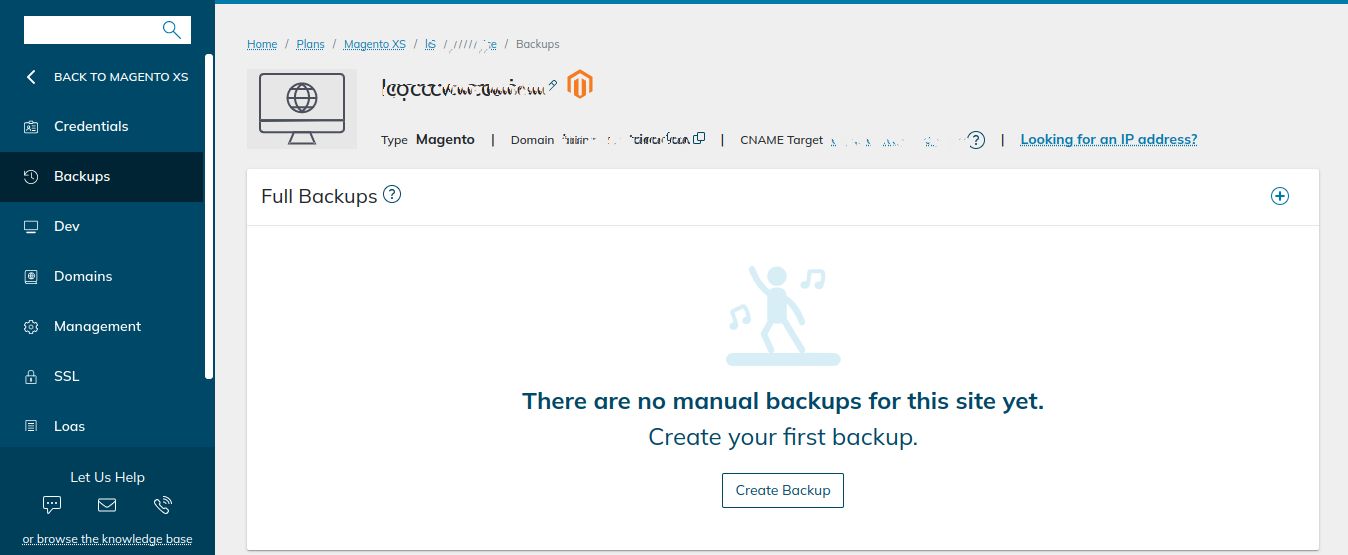Viewport: 1348px width, 555px height.
Task: Click the site monitor thumbnail
Action: tap(302, 109)
